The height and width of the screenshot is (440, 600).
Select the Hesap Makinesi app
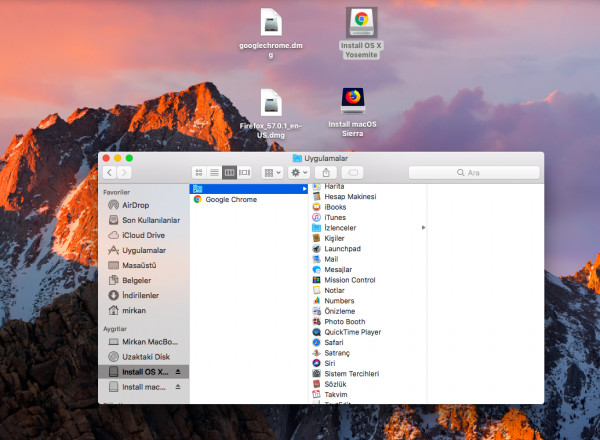click(369, 197)
